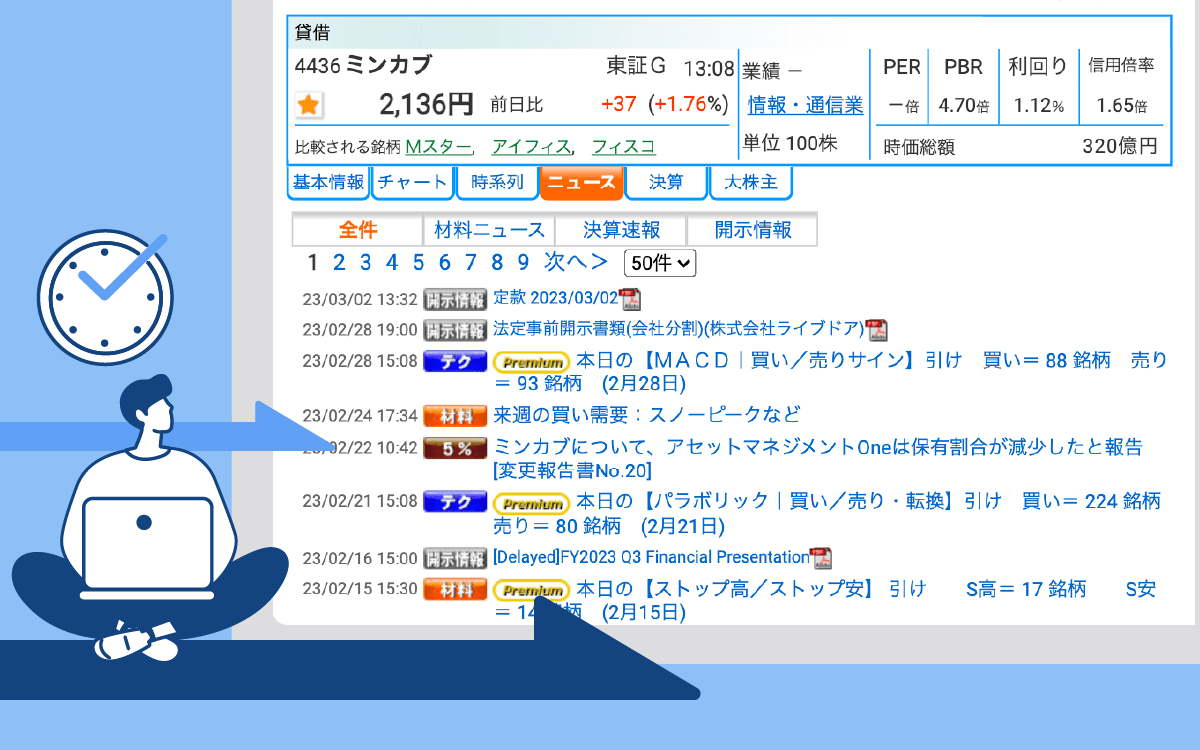Click Premium label on MACD headline
The width and height of the screenshot is (1200, 750).
pyautogui.click(x=532, y=362)
